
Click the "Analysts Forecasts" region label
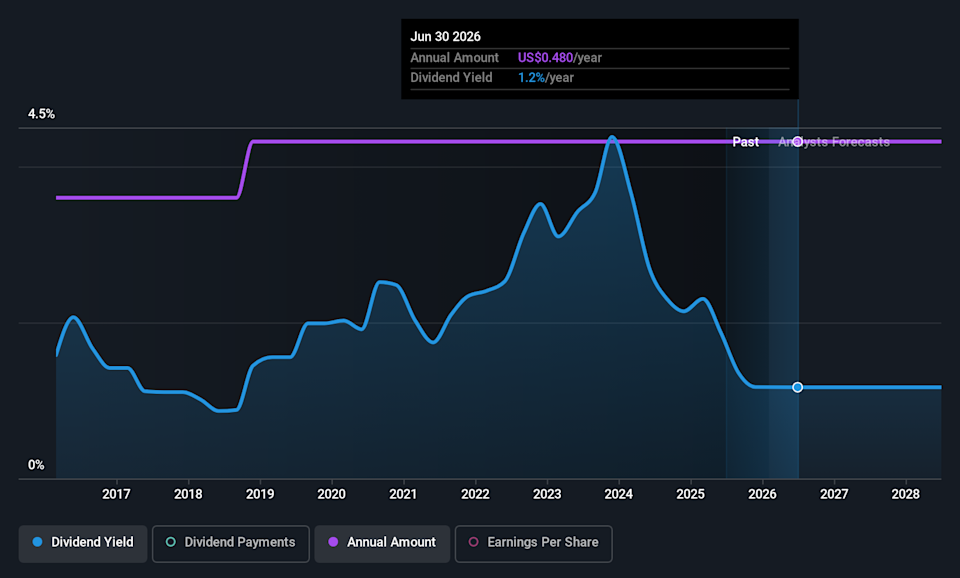point(834,142)
